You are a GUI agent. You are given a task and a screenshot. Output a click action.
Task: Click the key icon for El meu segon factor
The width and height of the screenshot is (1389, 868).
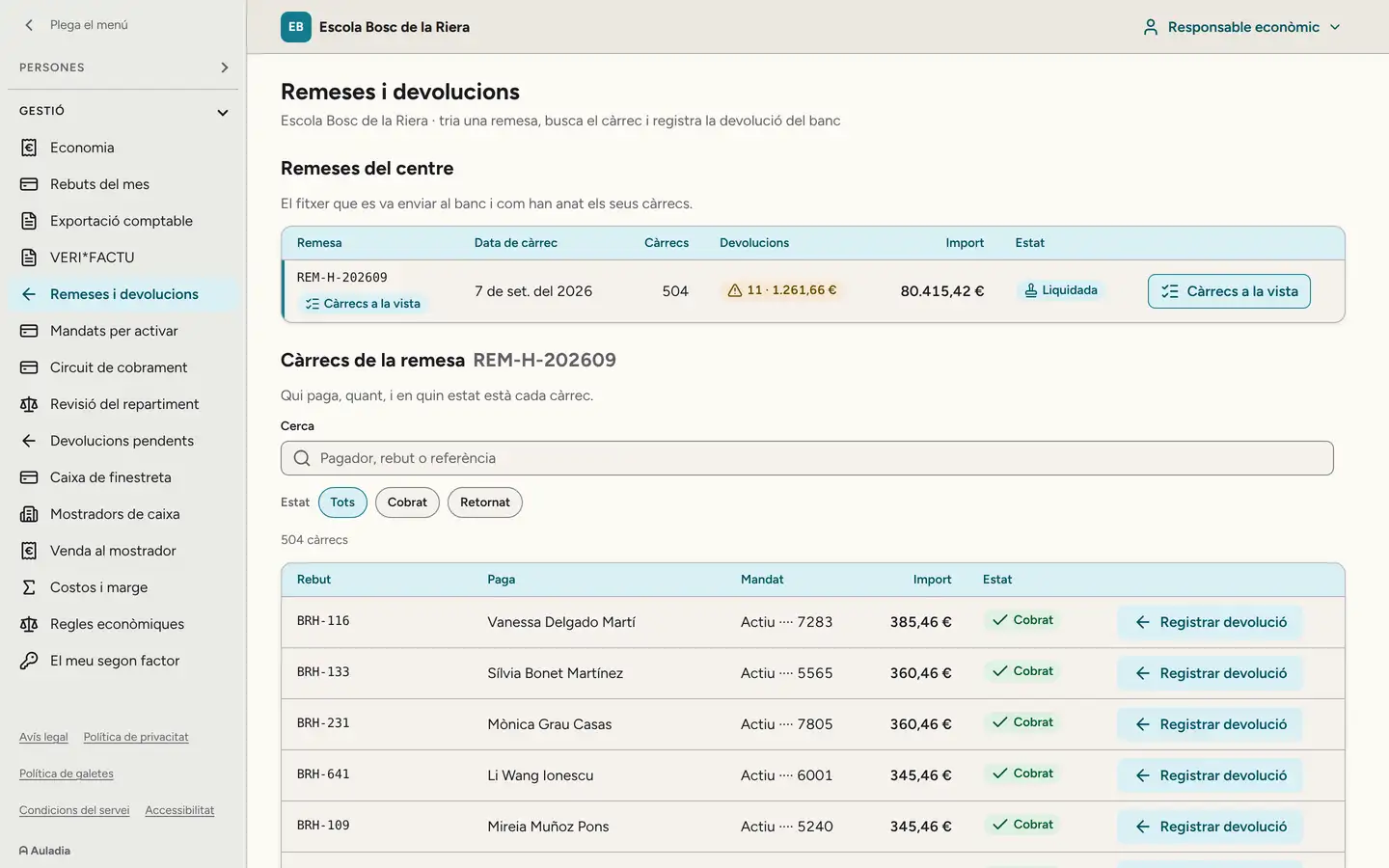pos(29,661)
